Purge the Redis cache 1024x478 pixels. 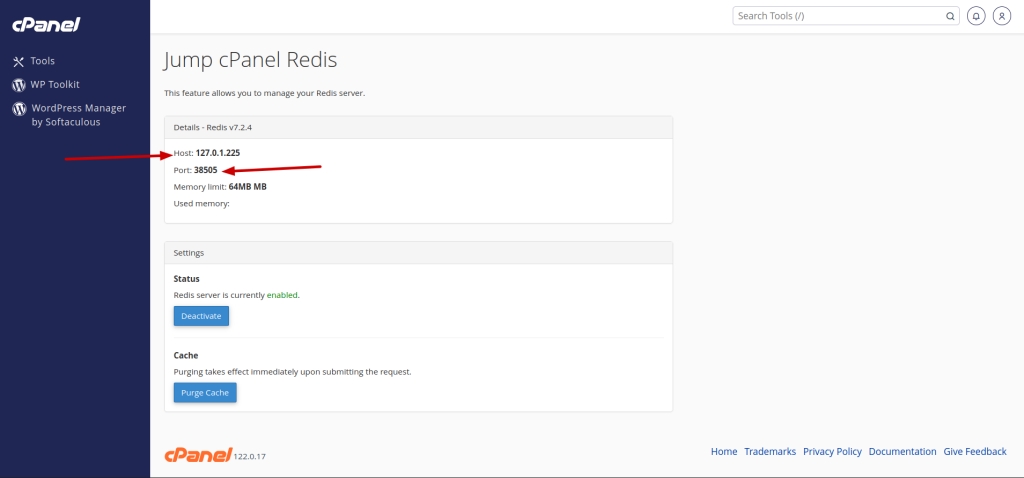coord(205,392)
